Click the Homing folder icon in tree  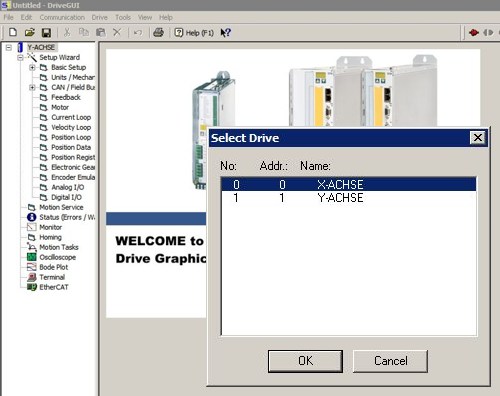pos(32,237)
